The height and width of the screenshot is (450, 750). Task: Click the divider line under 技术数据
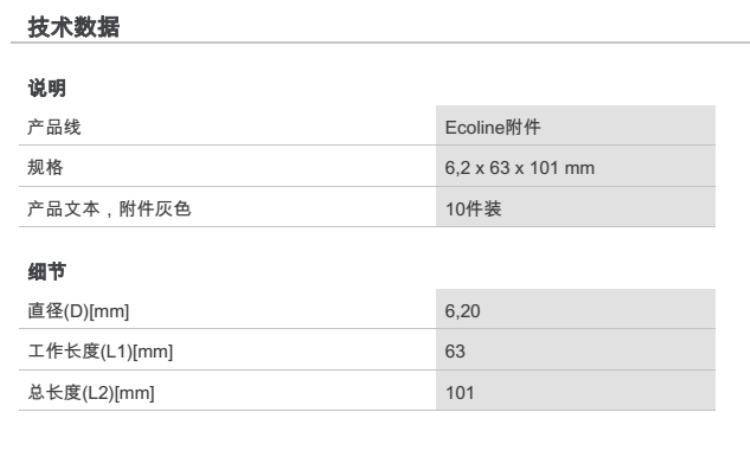375,43
